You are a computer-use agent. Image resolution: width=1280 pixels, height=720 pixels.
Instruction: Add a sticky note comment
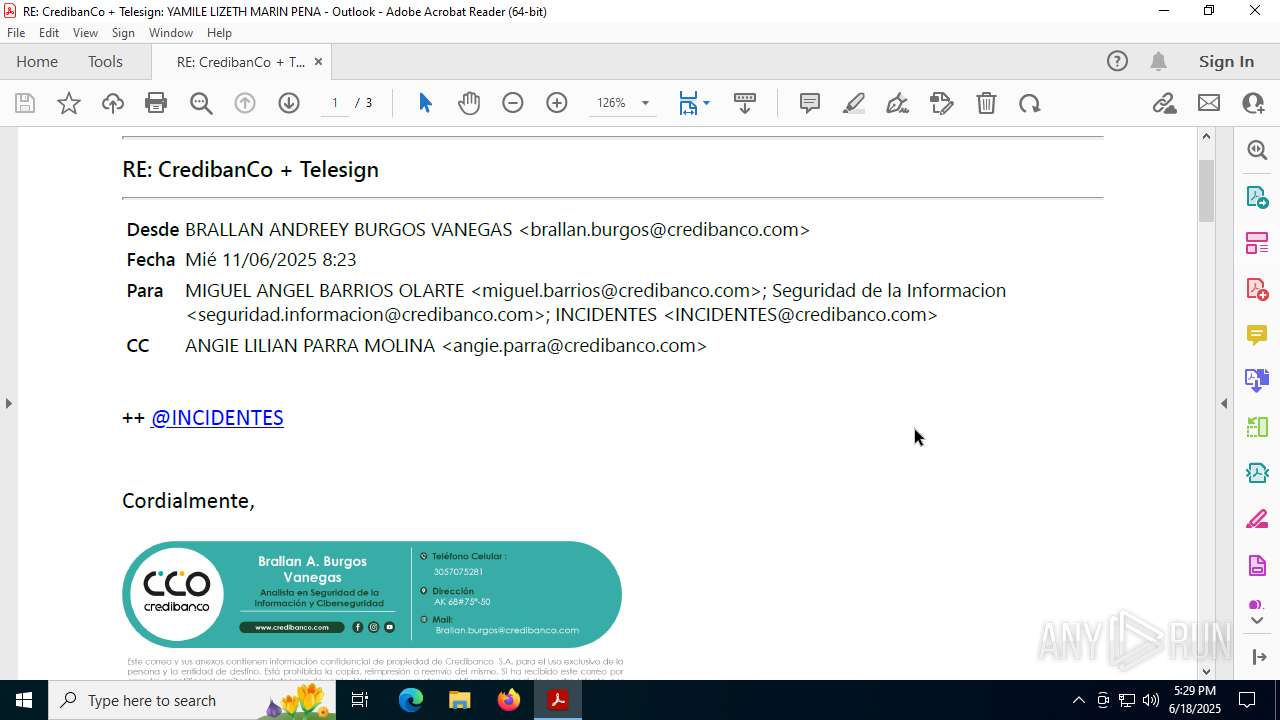810,103
